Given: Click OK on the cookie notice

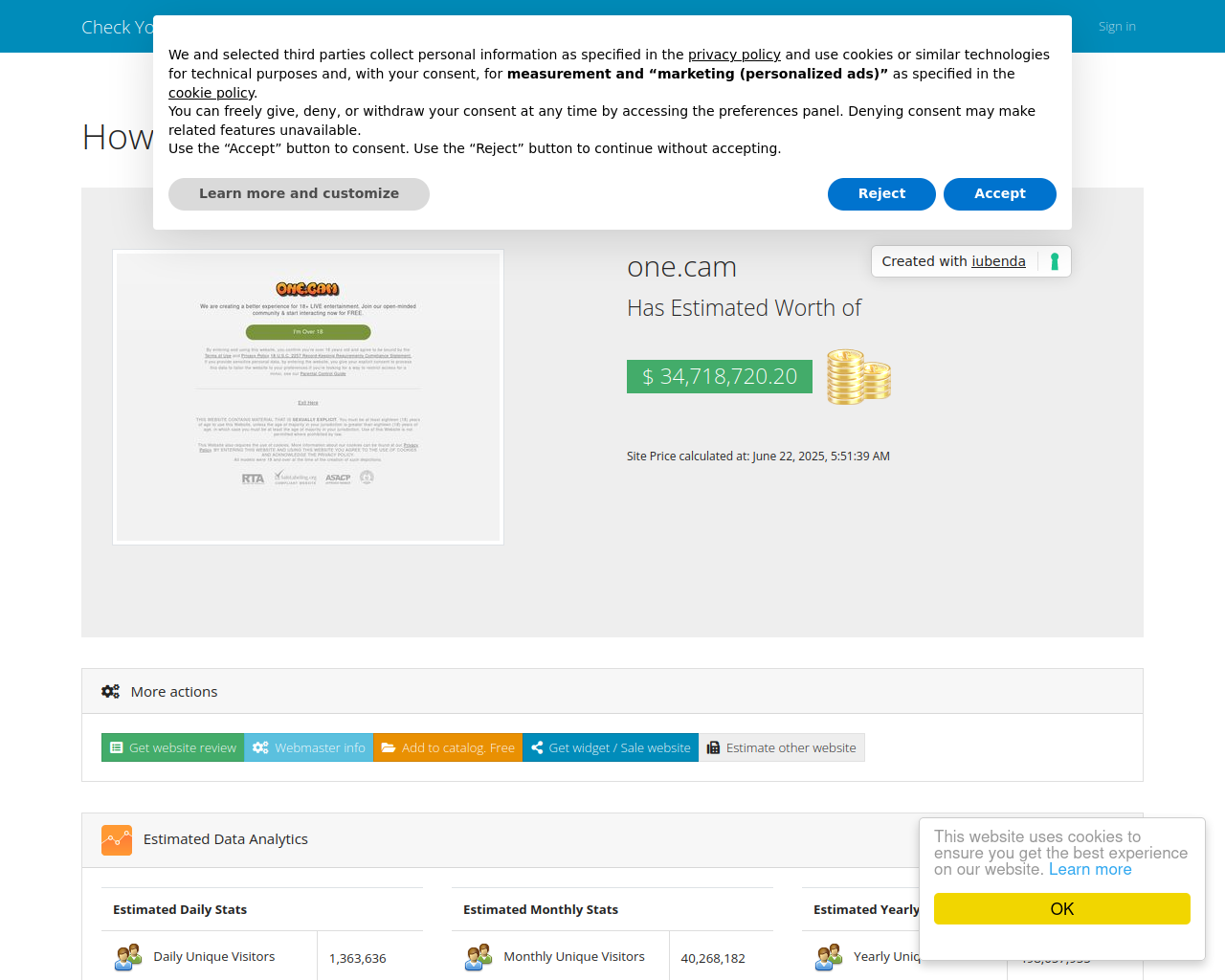Looking at the screenshot, I should click(1062, 908).
